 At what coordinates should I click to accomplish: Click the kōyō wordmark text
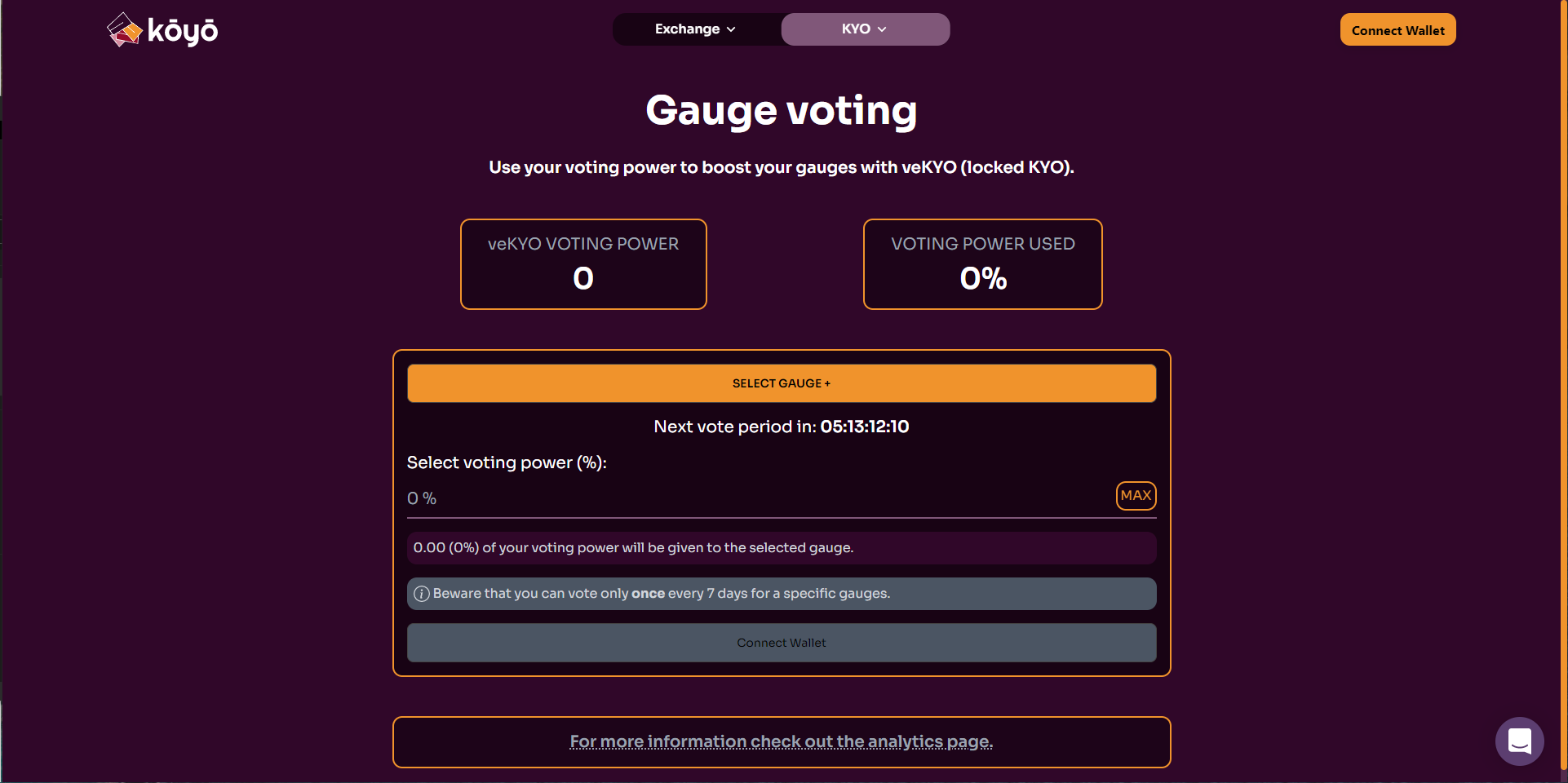point(183,31)
